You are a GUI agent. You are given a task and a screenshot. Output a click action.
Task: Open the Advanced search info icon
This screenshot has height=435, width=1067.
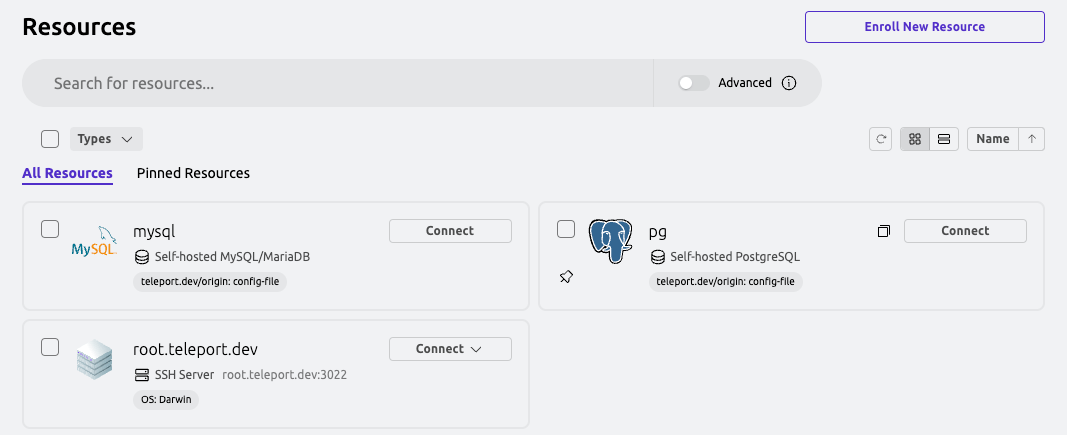(x=789, y=83)
